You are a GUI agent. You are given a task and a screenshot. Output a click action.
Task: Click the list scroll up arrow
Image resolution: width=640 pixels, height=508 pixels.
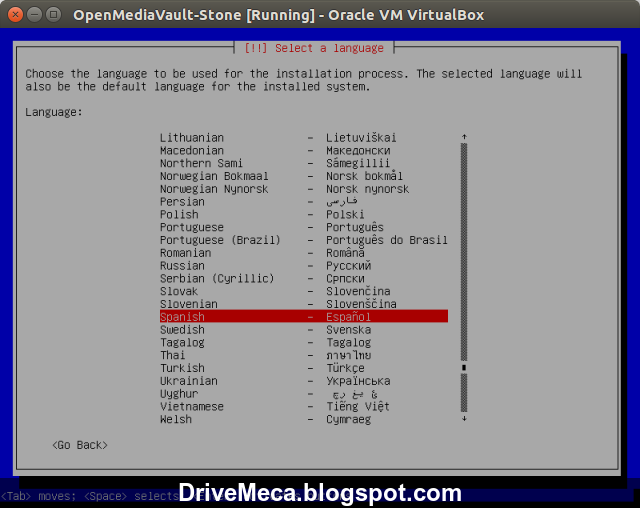point(464,137)
